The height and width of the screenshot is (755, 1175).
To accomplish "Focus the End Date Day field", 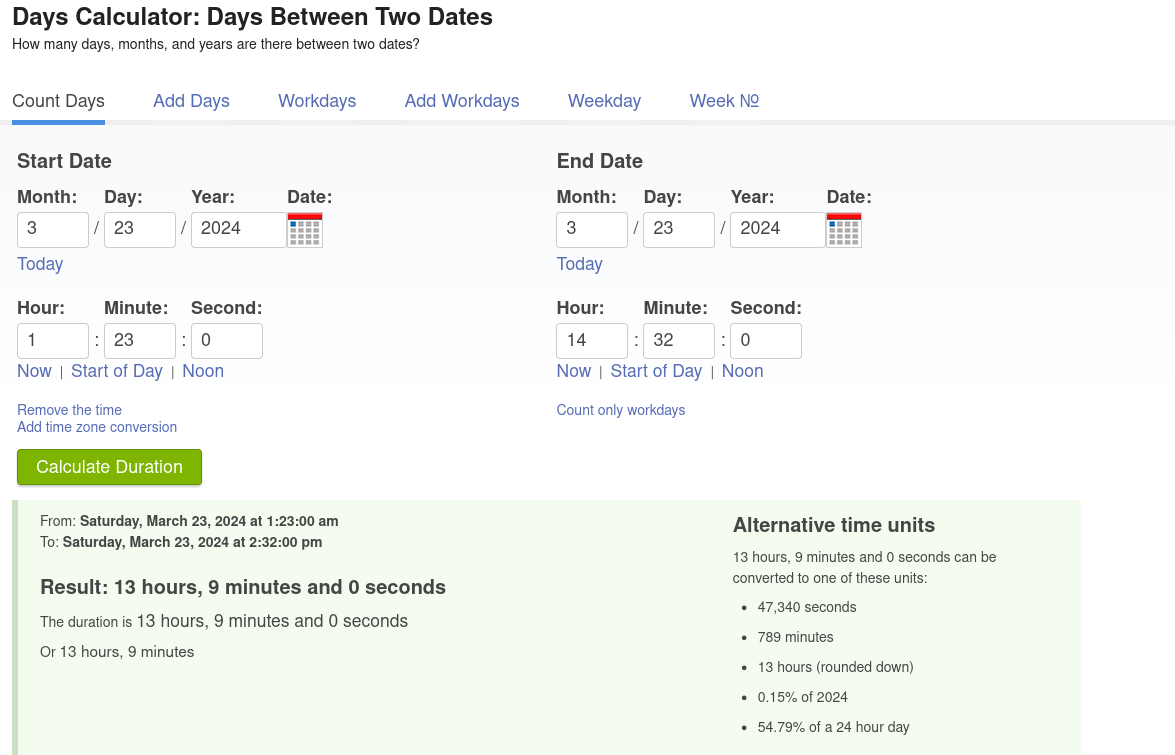I will coord(679,230).
